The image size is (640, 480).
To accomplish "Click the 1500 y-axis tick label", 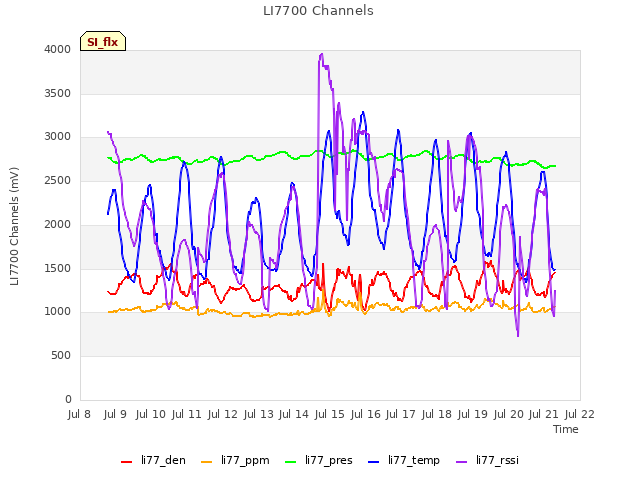I will (58, 269).
